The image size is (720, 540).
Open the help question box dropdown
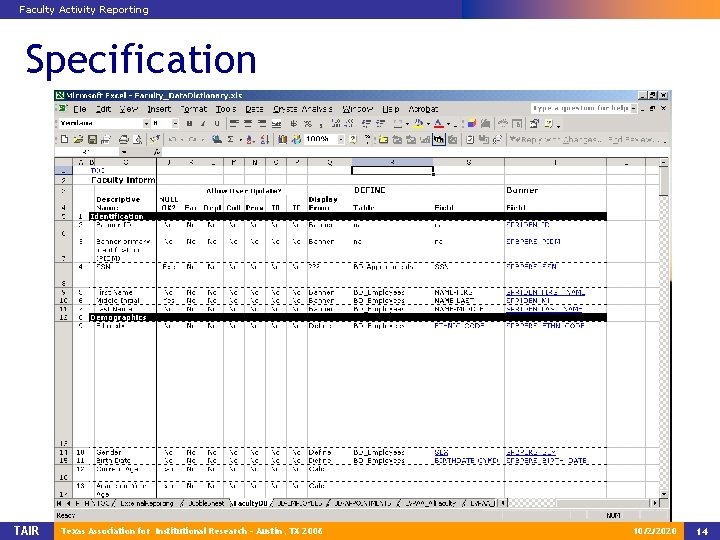point(634,108)
